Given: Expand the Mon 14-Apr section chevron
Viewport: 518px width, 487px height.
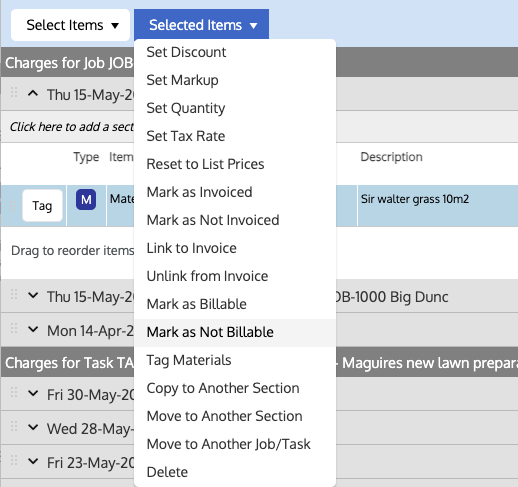Looking at the screenshot, I should (x=33, y=329).
